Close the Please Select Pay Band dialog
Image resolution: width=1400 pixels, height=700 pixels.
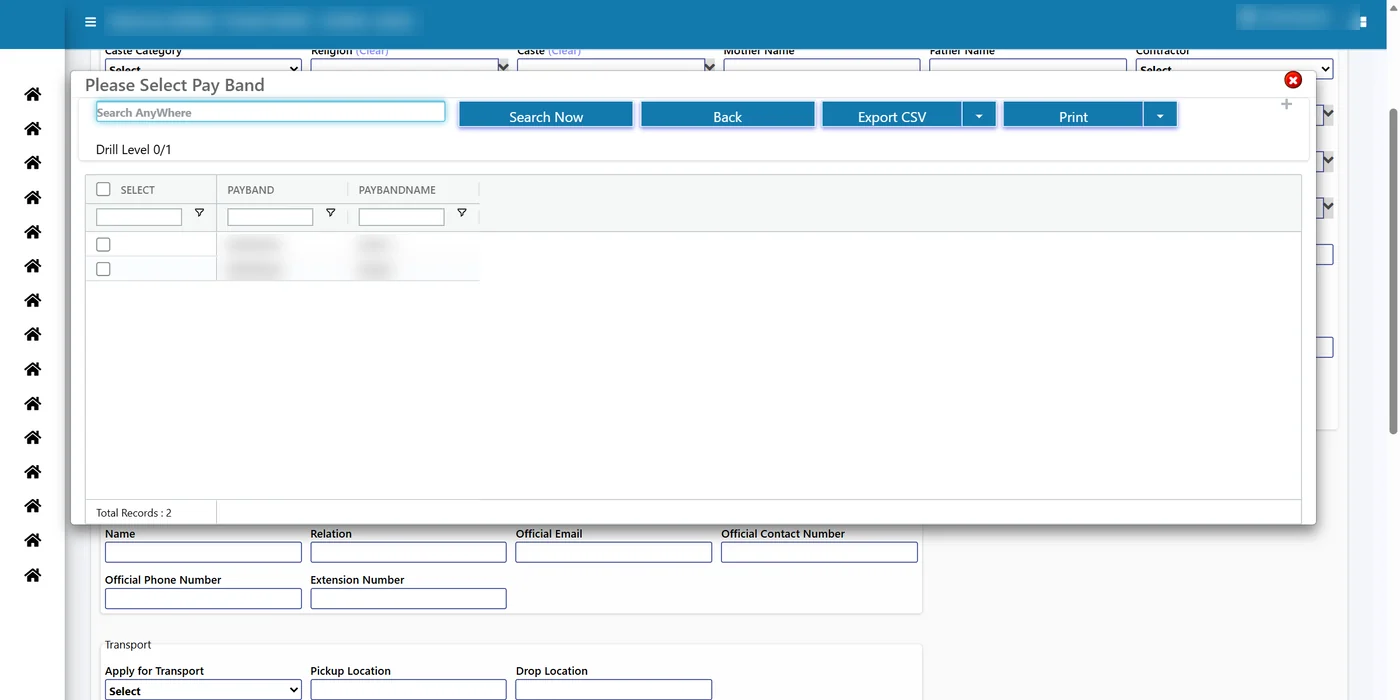click(x=1293, y=80)
